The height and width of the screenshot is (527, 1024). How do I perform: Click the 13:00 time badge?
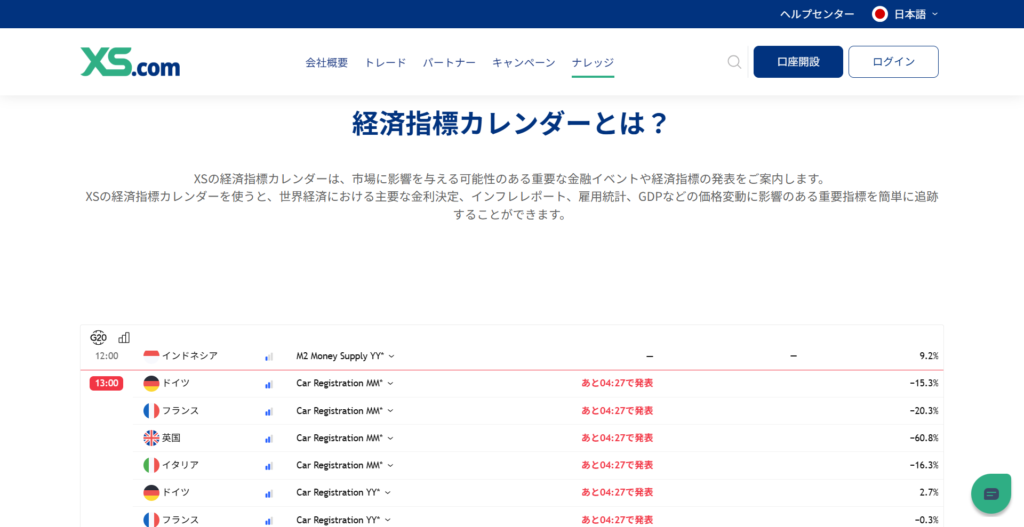(x=106, y=383)
